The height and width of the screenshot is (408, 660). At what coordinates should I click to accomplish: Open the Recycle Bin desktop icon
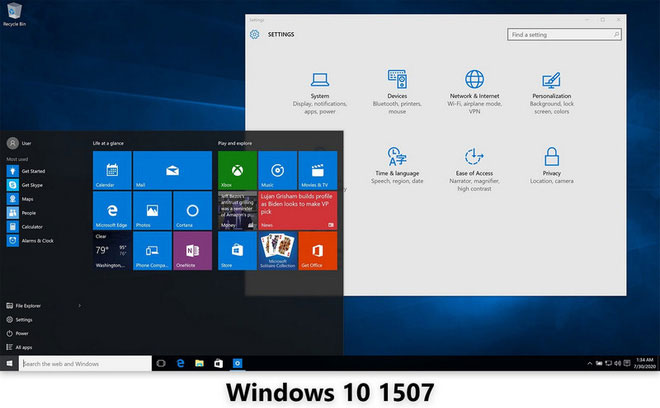click(x=14, y=14)
